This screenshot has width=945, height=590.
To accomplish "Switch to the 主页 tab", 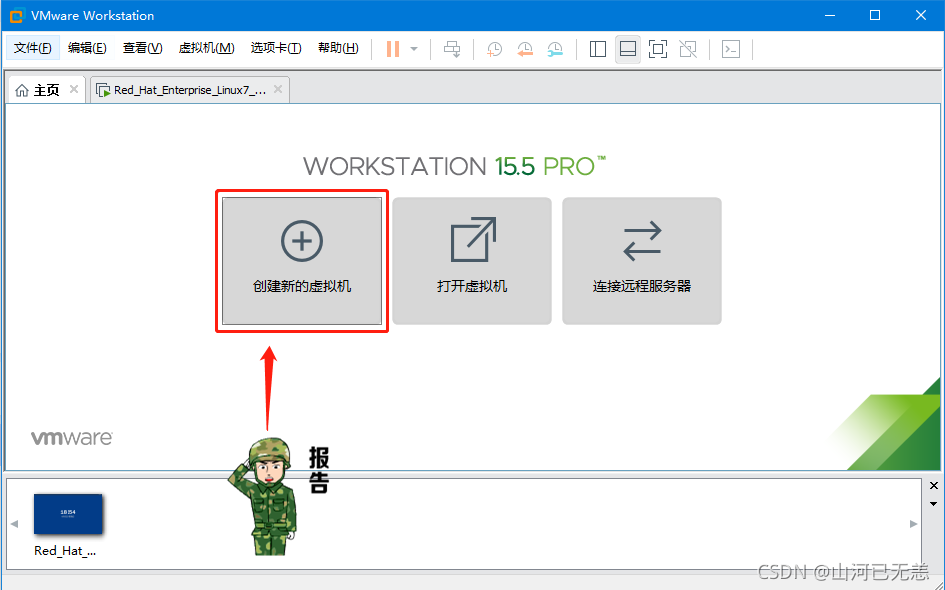I will pyautogui.click(x=46, y=90).
